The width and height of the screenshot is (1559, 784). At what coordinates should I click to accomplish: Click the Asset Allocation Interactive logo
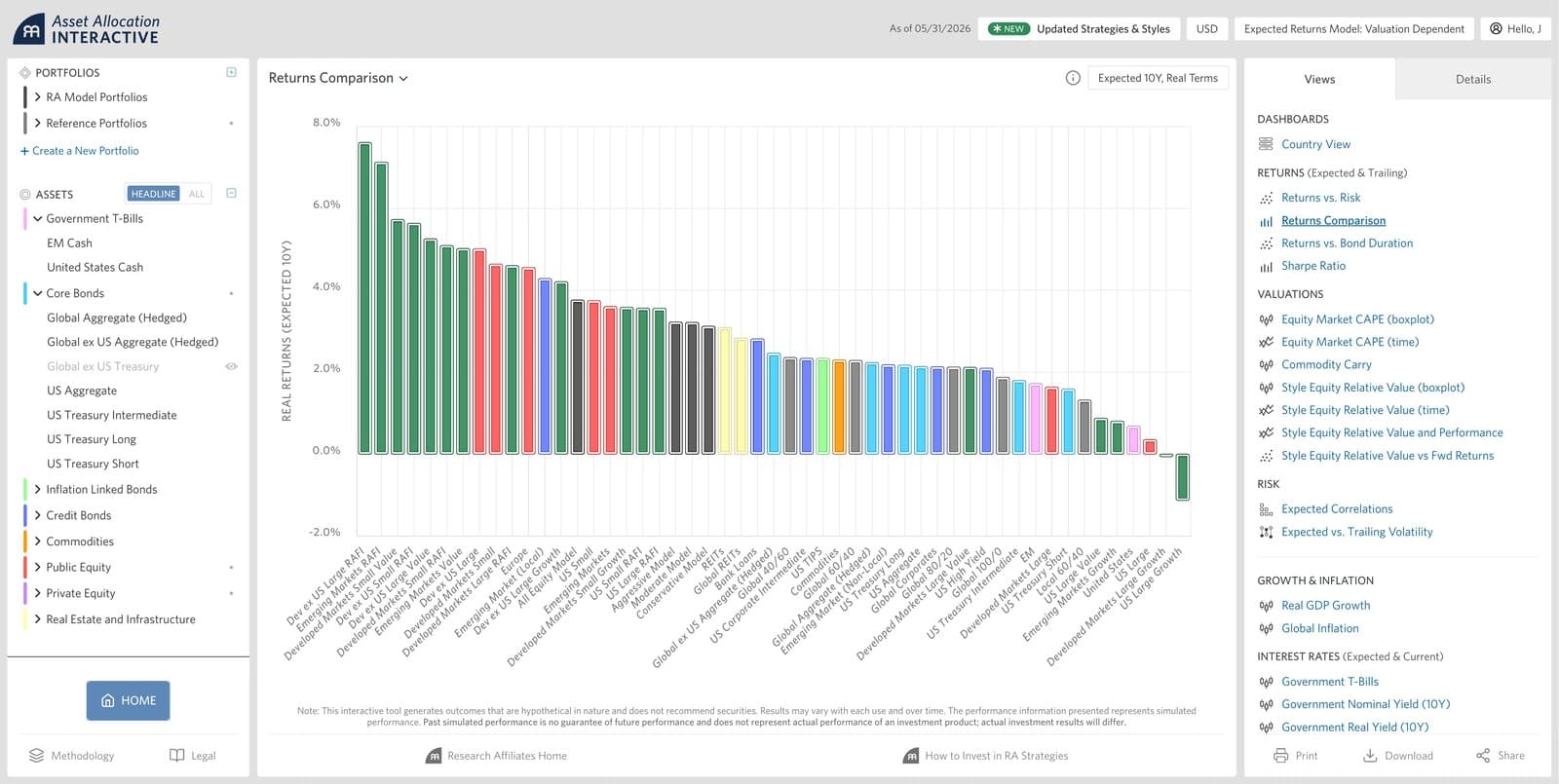(x=86, y=29)
